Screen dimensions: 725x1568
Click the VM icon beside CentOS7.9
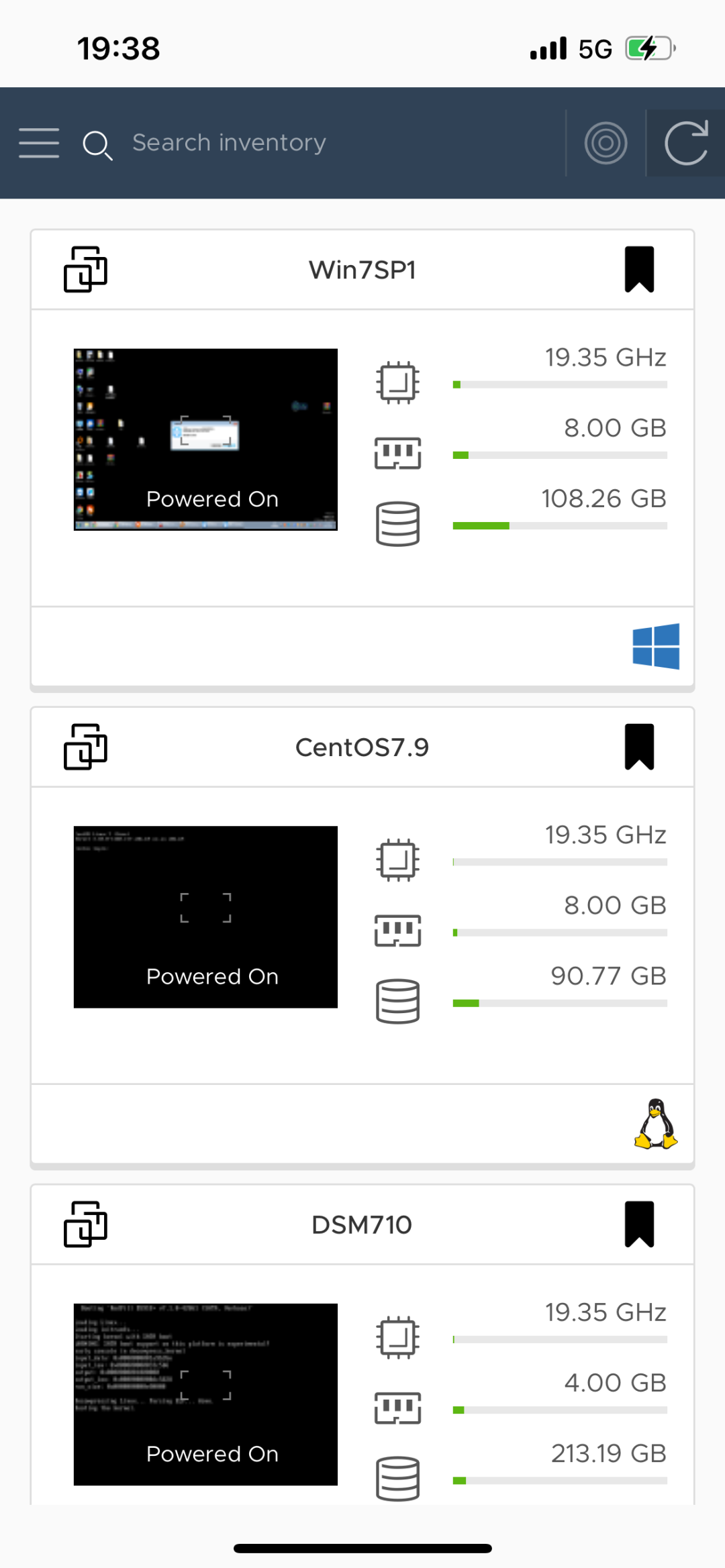tap(85, 747)
